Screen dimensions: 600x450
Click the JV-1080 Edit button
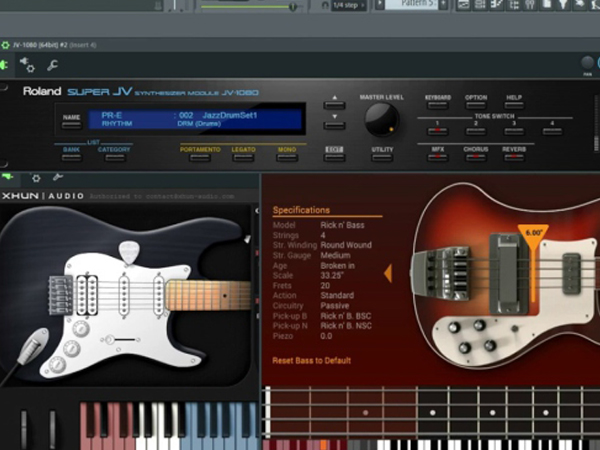click(x=334, y=157)
